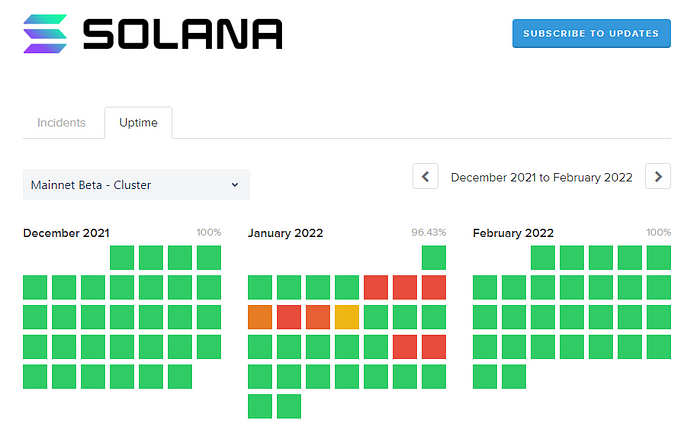The width and height of the screenshot is (700, 433).
Task: Click February 2022's 100% uptime figure
Action: click(658, 232)
